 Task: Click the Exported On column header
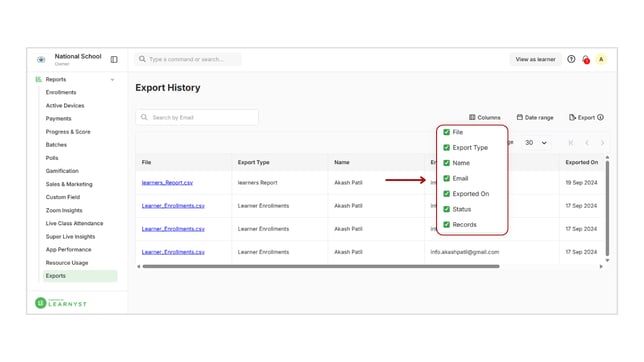[x=582, y=162]
